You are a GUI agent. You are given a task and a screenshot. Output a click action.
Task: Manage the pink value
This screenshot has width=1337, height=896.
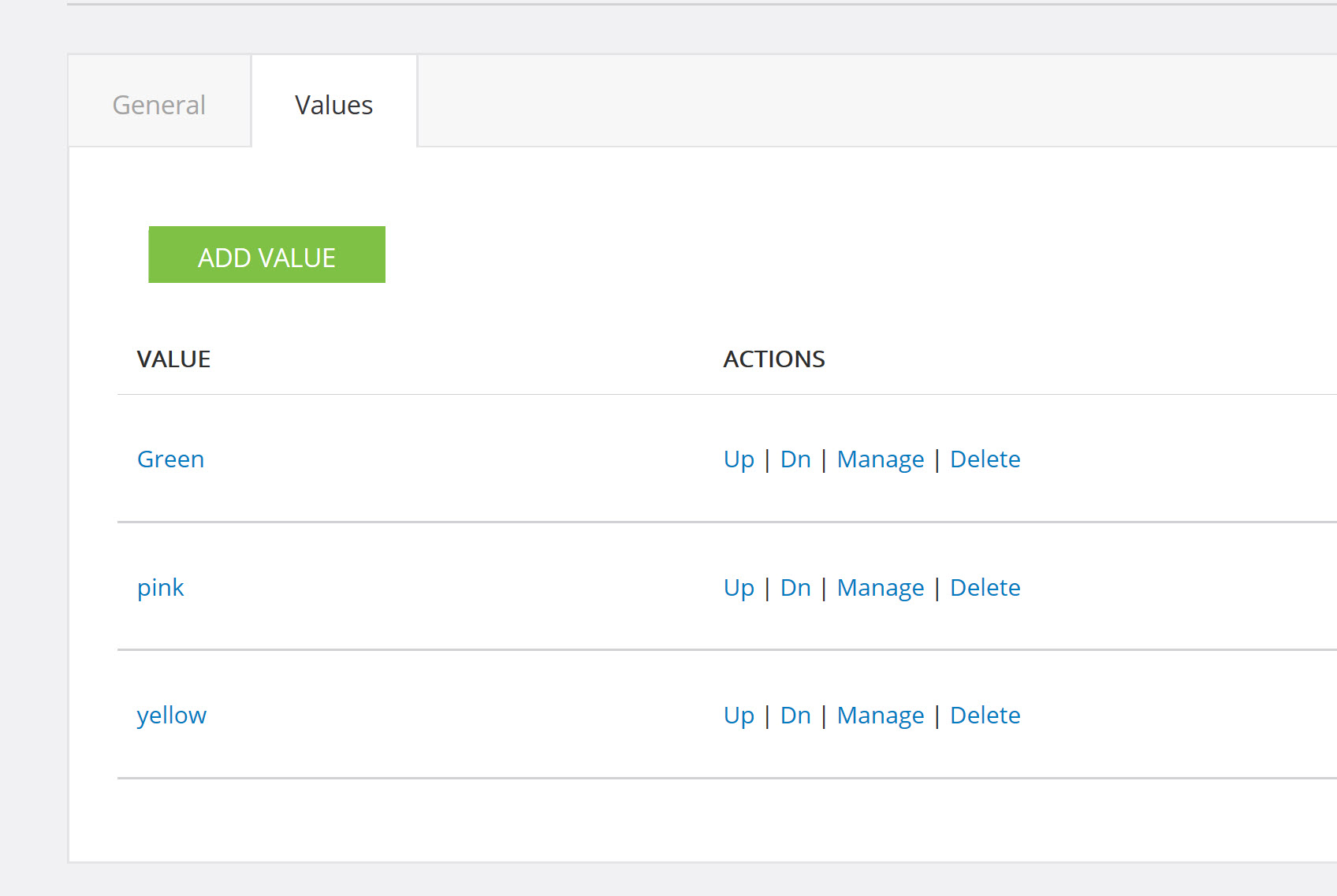pyautogui.click(x=881, y=588)
